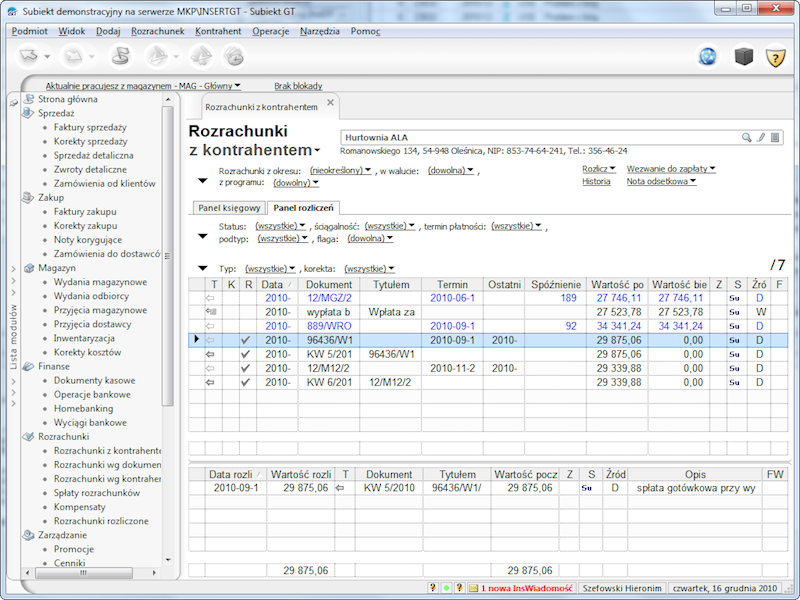Open the new InsWiadomość envelope icon
Image resolution: width=800 pixels, height=600 pixels.
coord(473,587)
